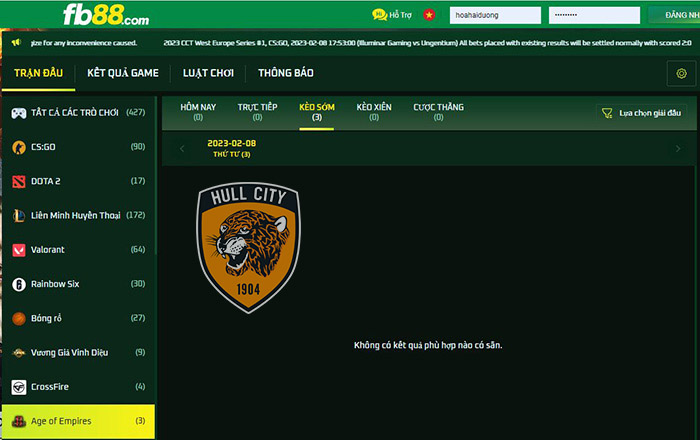Click the CrossFire game icon
Viewport: 700px width, 440px height.
(19, 387)
